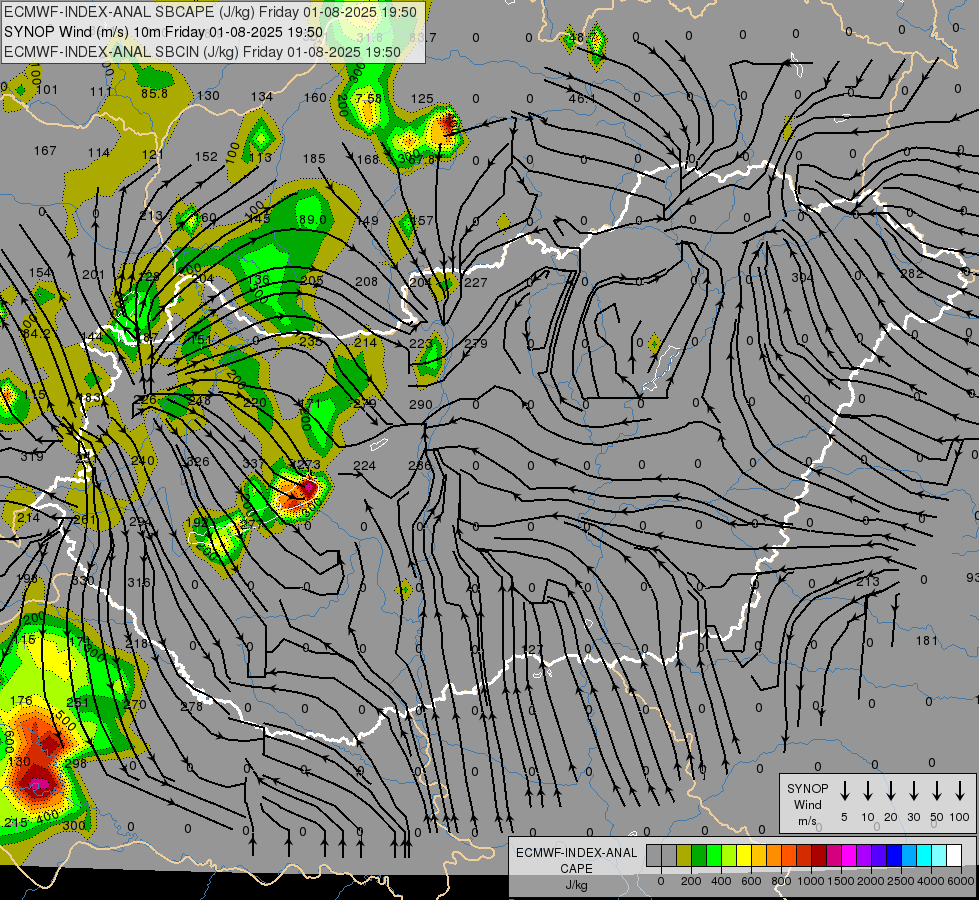Pick the dark red 1000 J/kg swatch
The image size is (979, 900).
click(819, 856)
